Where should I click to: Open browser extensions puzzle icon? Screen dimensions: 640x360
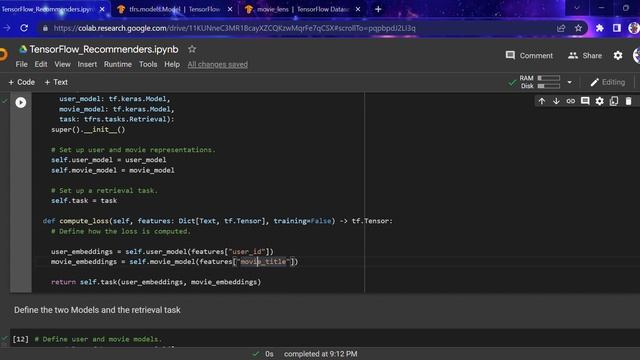[600, 28]
